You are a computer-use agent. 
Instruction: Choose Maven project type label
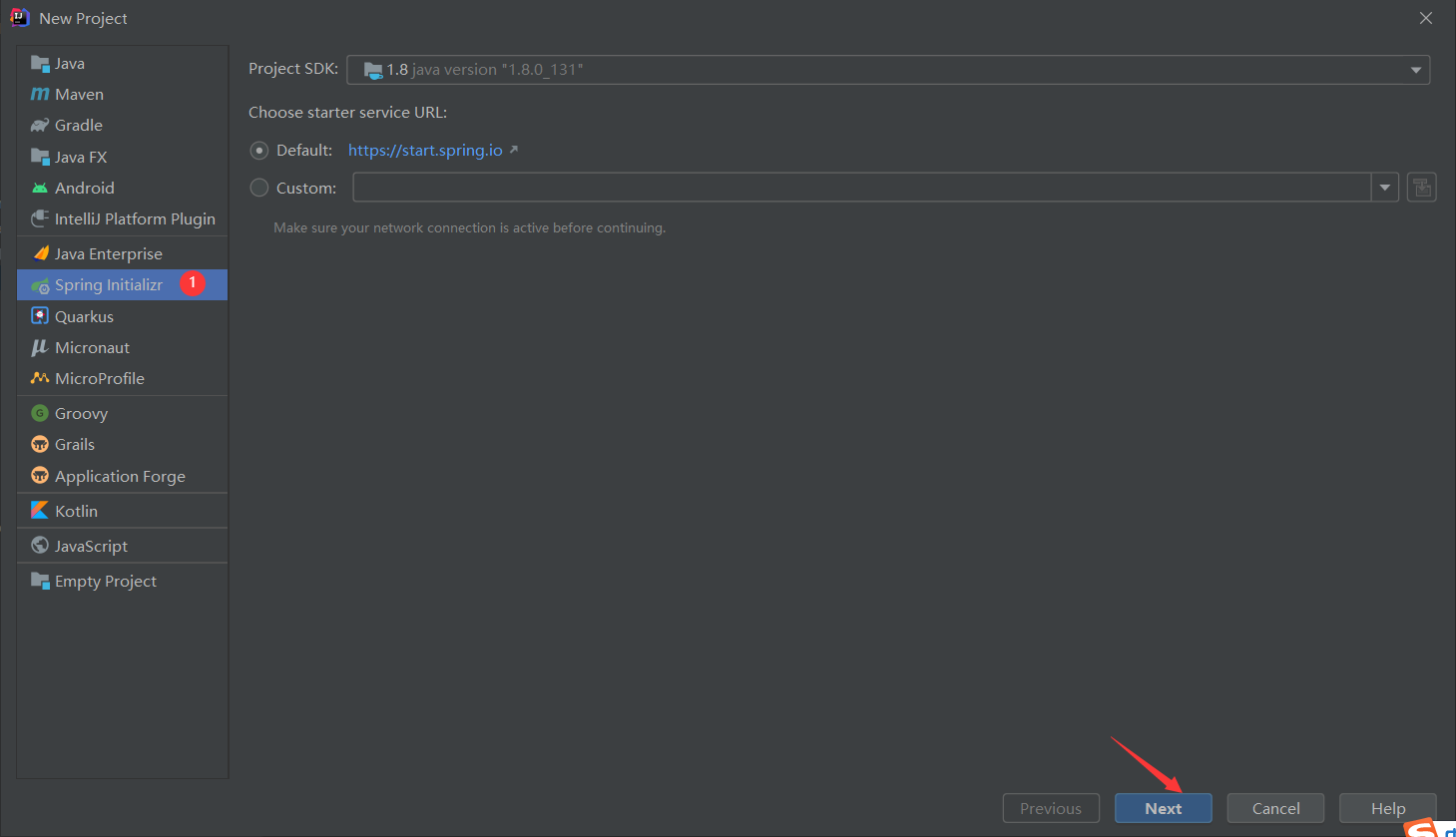click(x=80, y=95)
